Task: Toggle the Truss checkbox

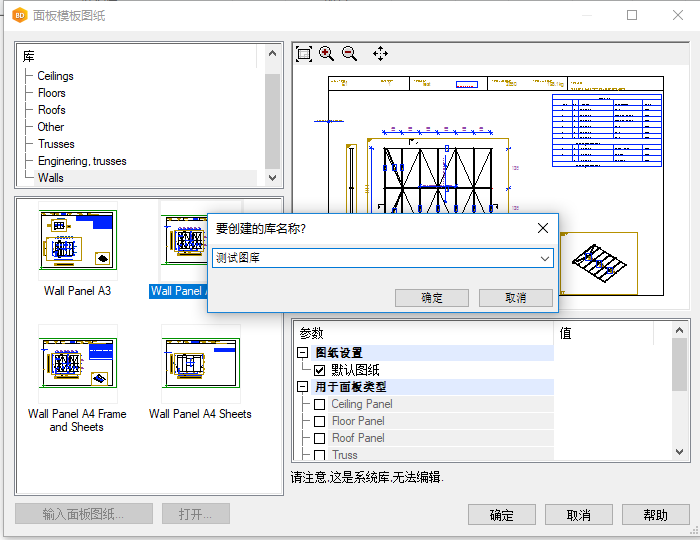Action: [x=319, y=455]
